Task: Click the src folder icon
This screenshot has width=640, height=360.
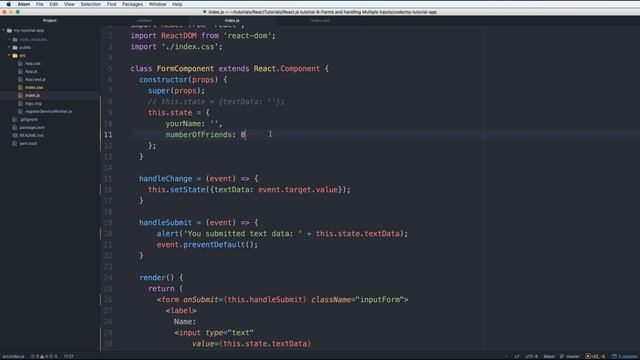Action: (x=15, y=56)
